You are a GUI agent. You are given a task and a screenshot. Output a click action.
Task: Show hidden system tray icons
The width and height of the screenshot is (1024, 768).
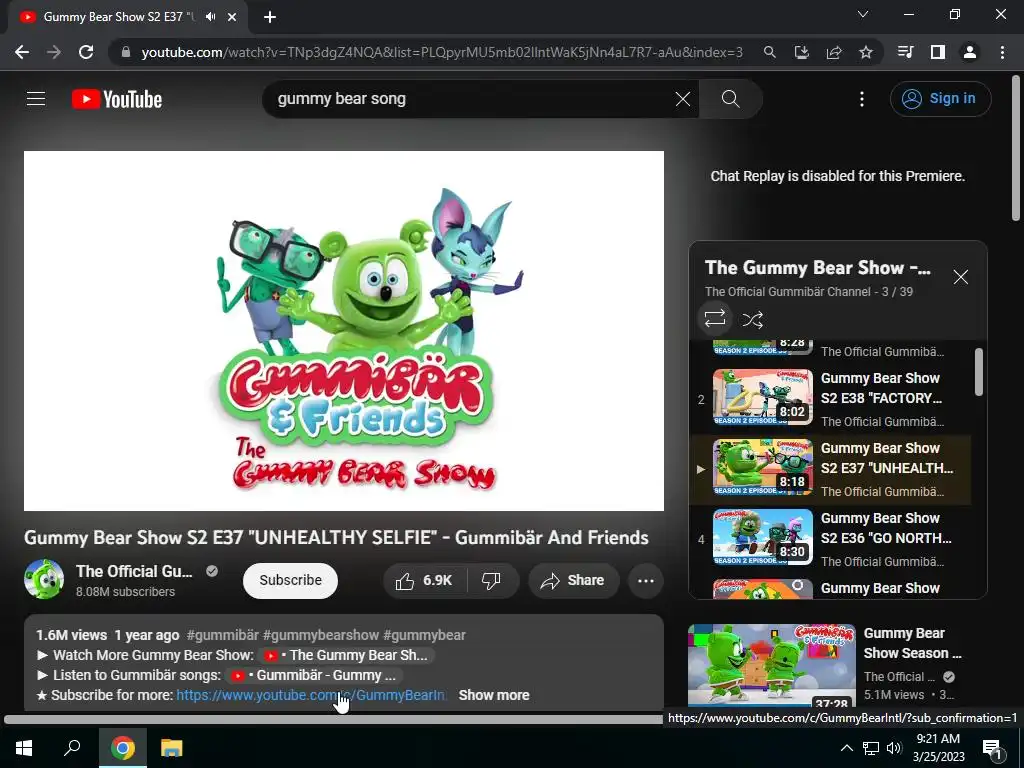pyautogui.click(x=846, y=748)
